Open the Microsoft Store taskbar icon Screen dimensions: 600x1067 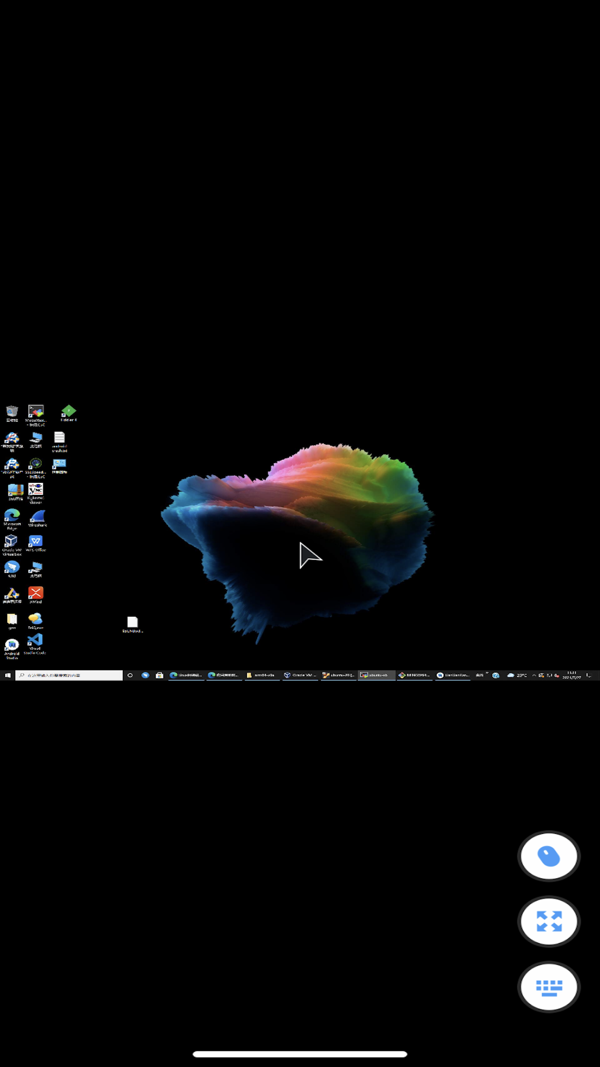[159, 675]
